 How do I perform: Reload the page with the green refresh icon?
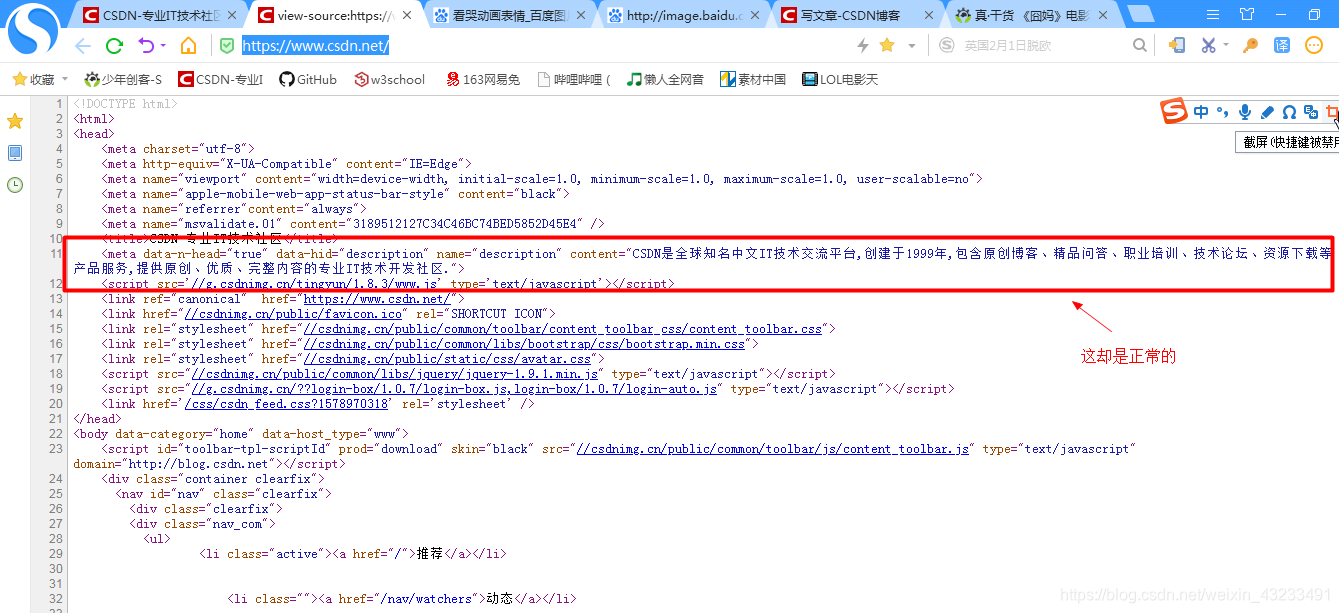114,46
